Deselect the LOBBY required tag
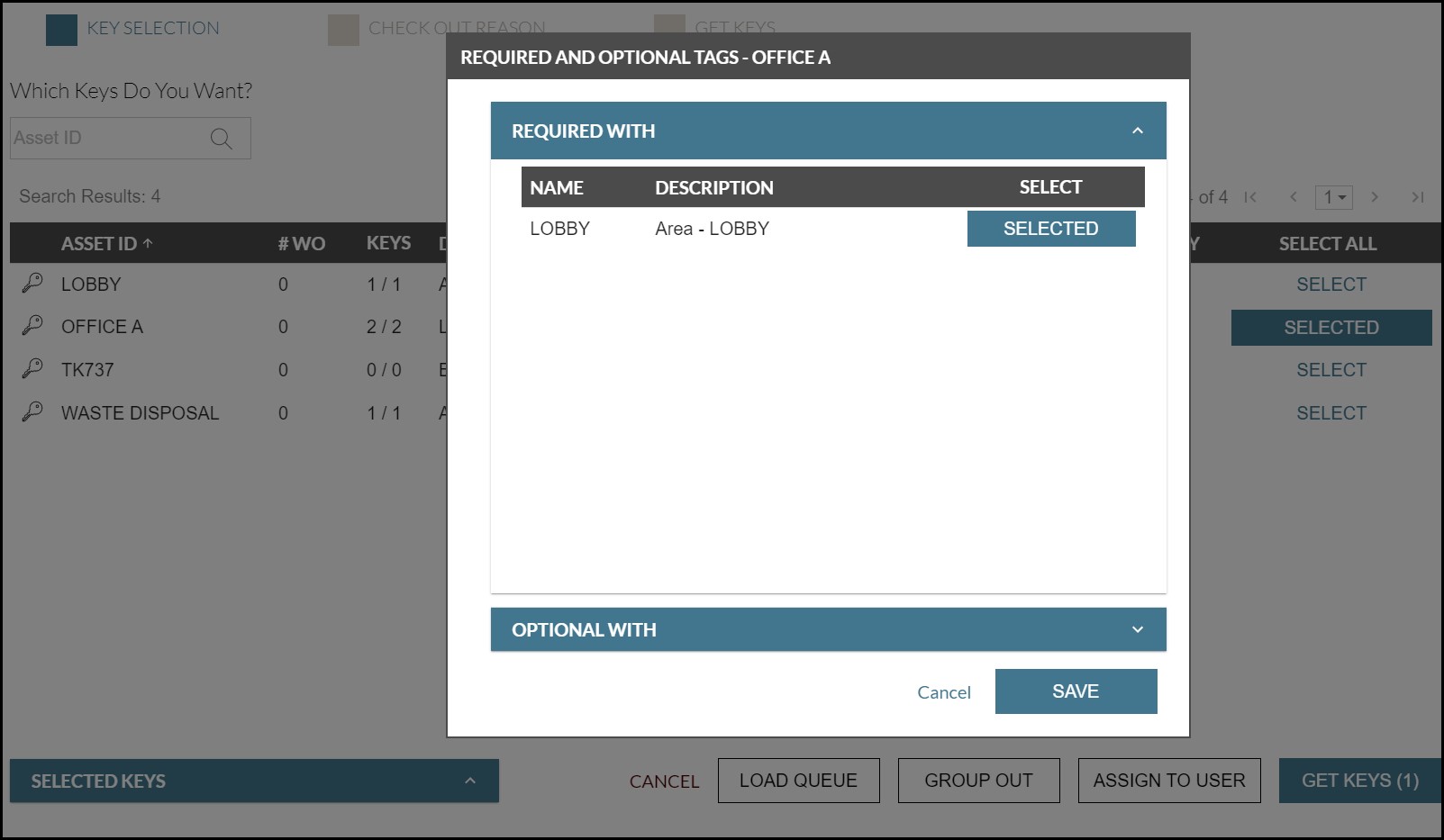 coord(1050,229)
